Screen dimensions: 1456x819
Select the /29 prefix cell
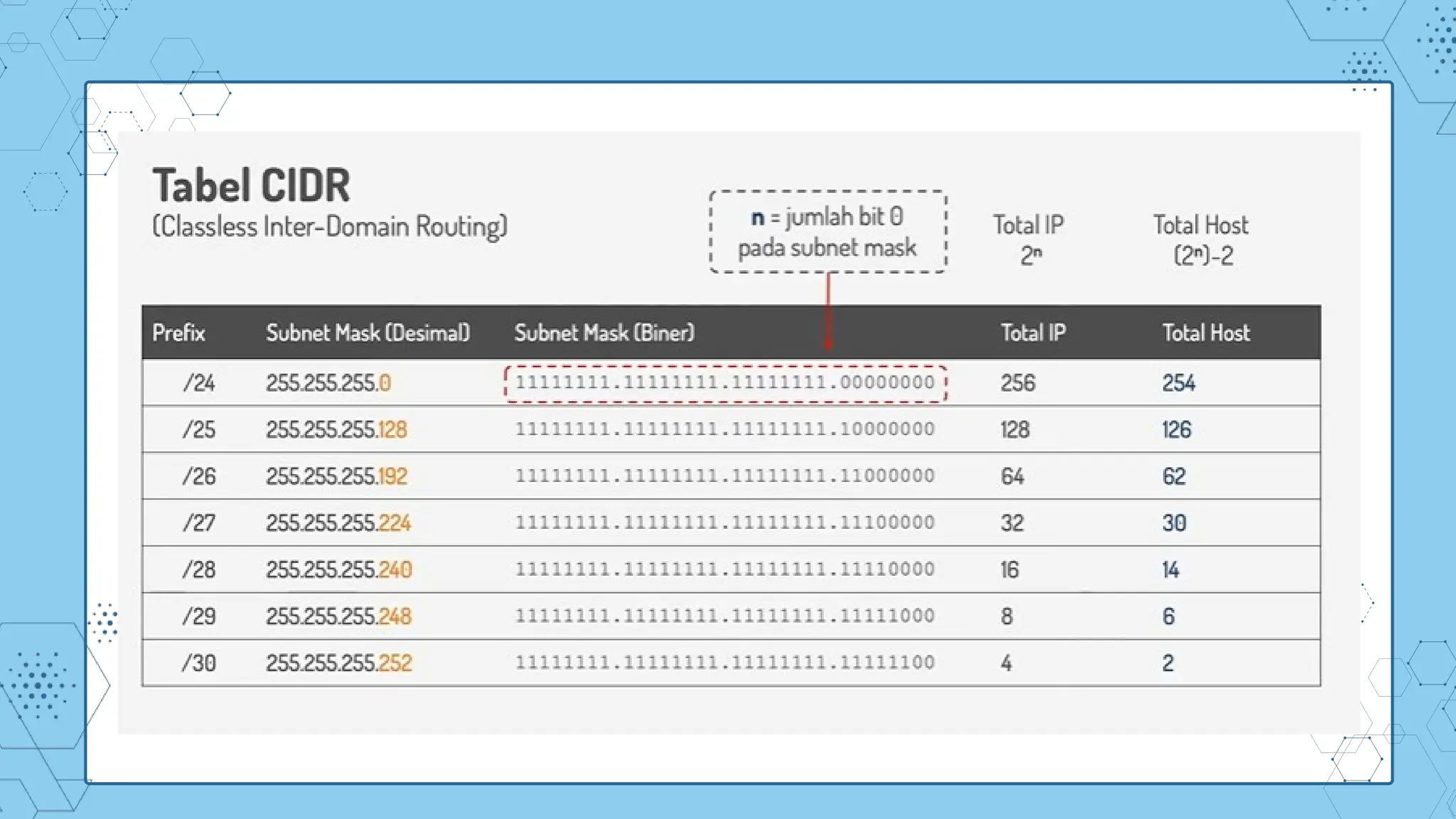[x=199, y=616]
